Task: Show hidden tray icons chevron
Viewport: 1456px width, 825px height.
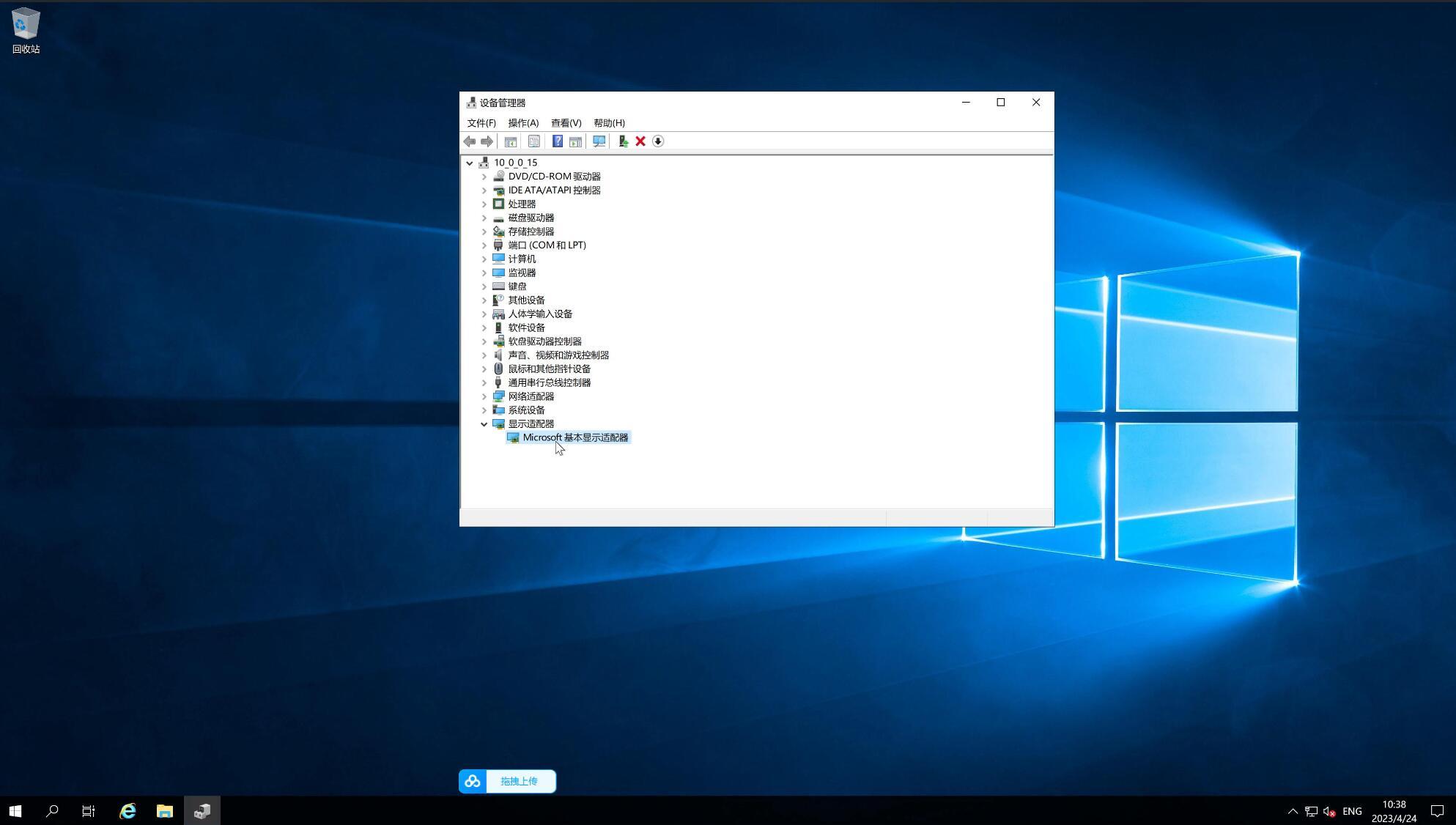Action: 1293,811
